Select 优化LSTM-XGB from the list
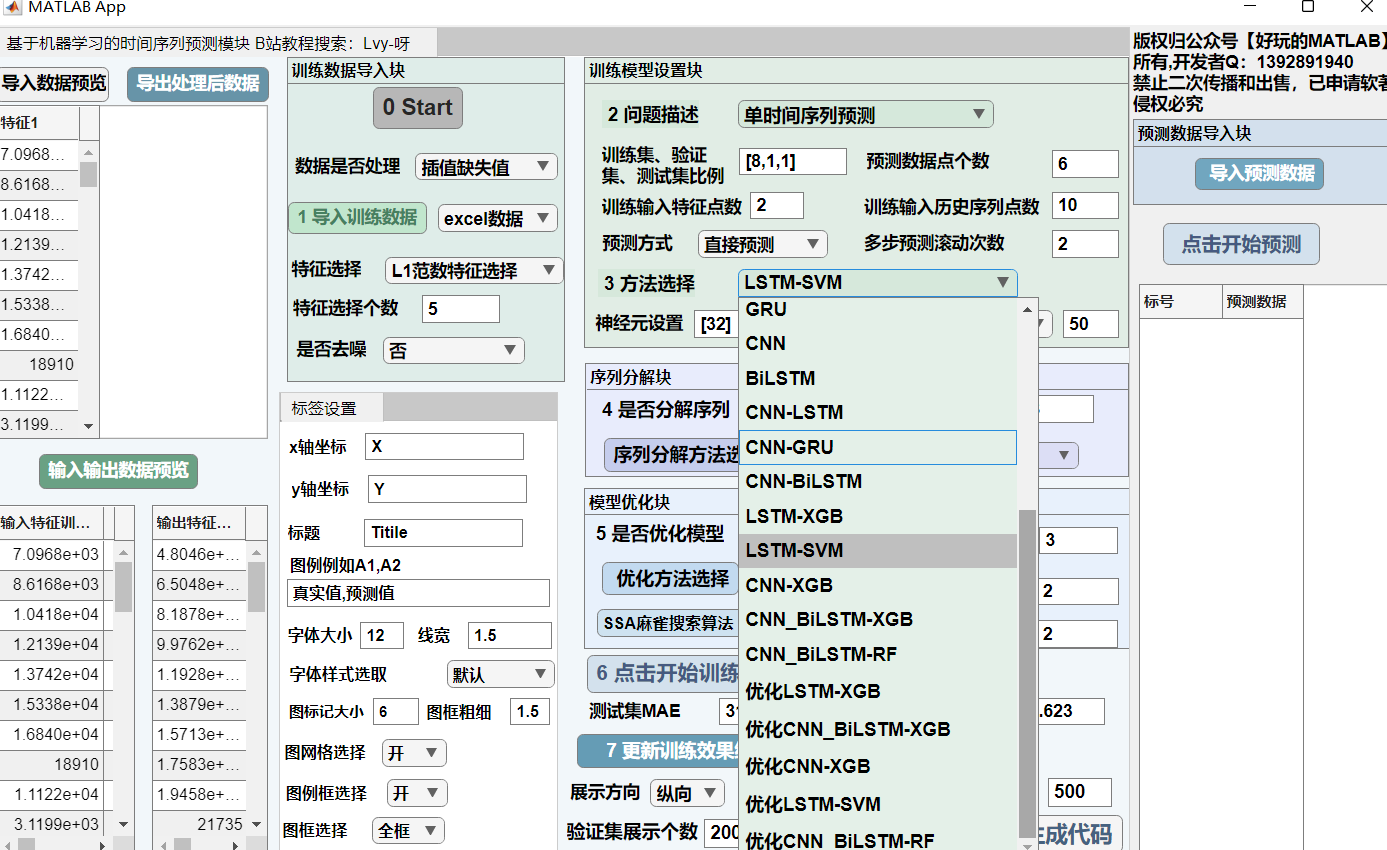 (x=877, y=691)
